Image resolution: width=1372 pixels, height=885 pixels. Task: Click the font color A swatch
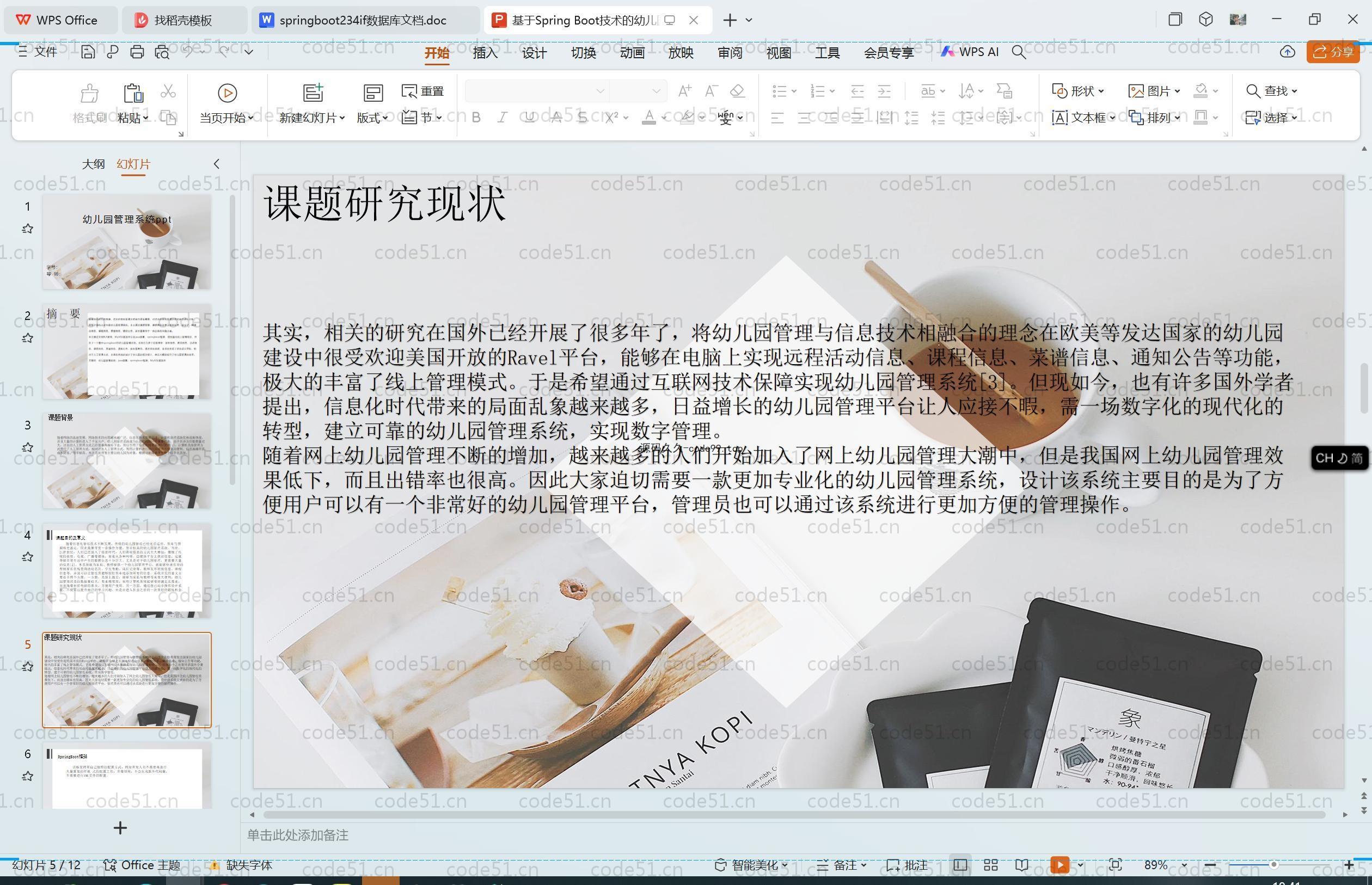click(x=649, y=118)
